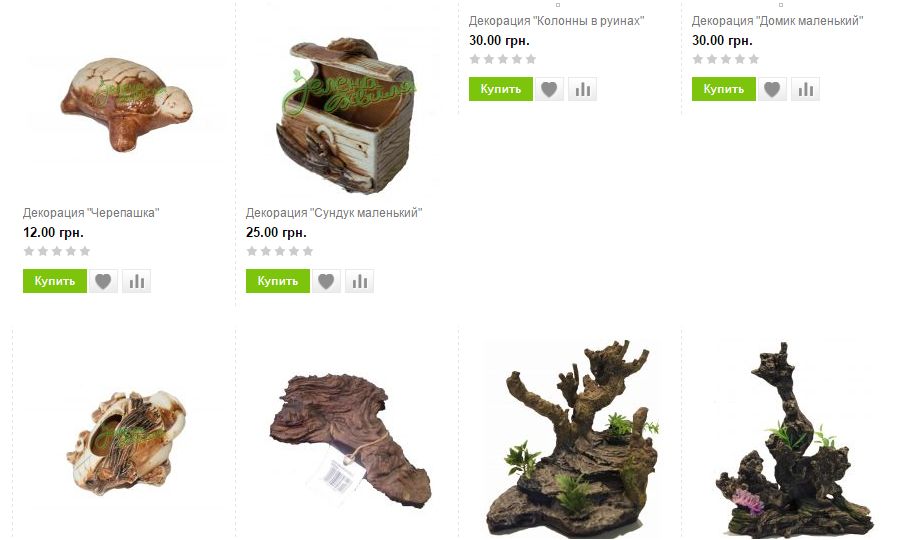Image resolution: width=898 pixels, height=540 pixels.
Task: Compare "Черепашка" using bar chart icon
Action: tap(136, 281)
